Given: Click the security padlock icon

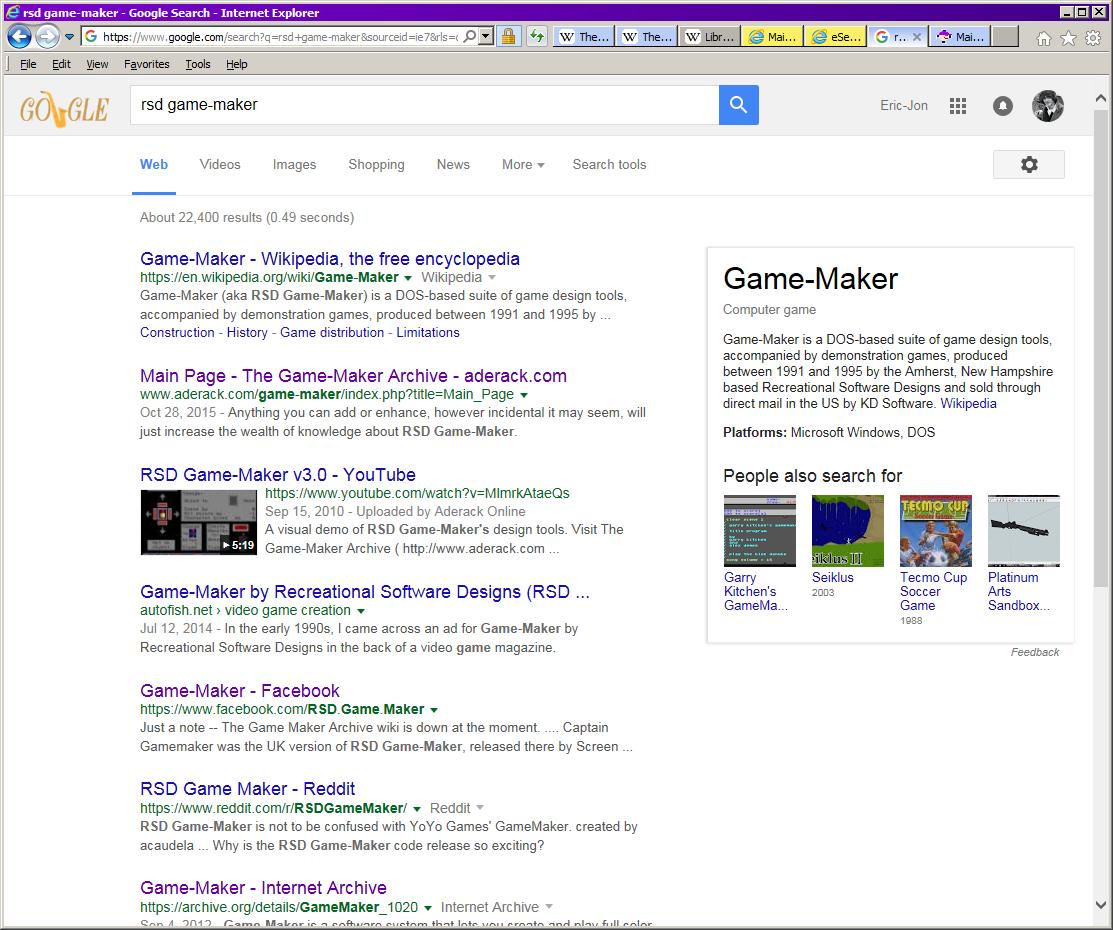Looking at the screenshot, I should 508,36.
